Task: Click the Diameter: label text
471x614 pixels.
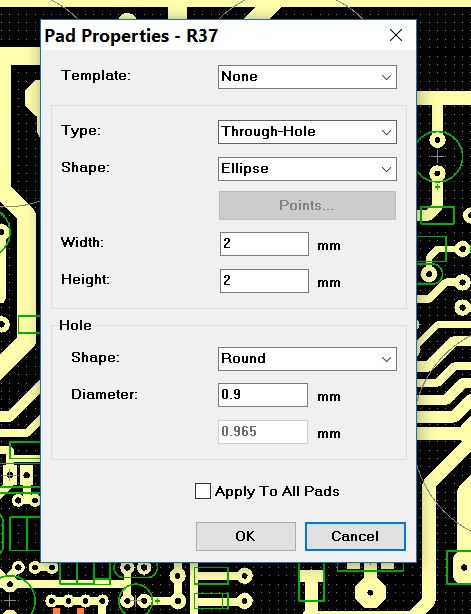Action: [x=104, y=394]
